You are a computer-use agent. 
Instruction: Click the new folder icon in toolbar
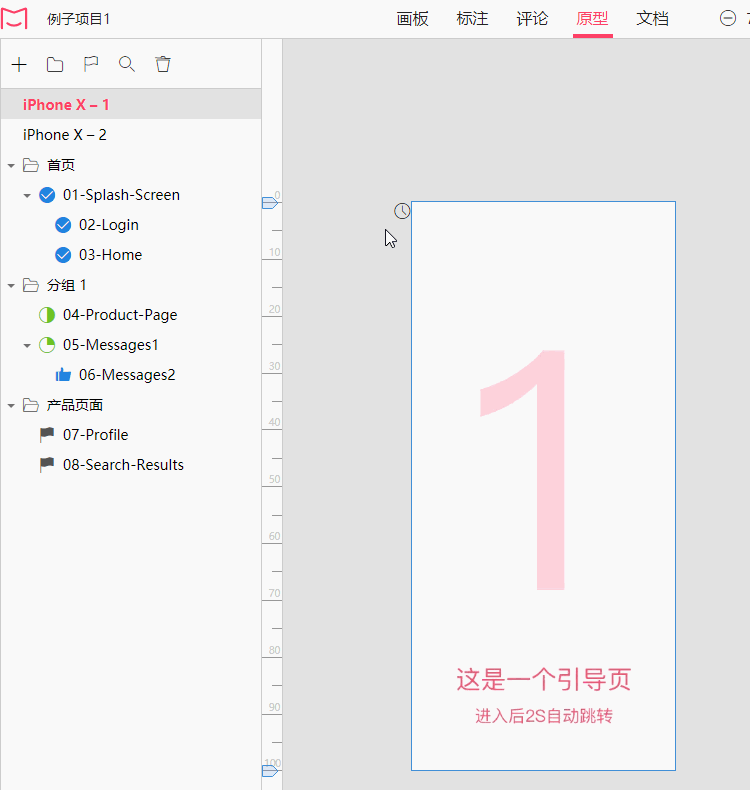coord(55,64)
